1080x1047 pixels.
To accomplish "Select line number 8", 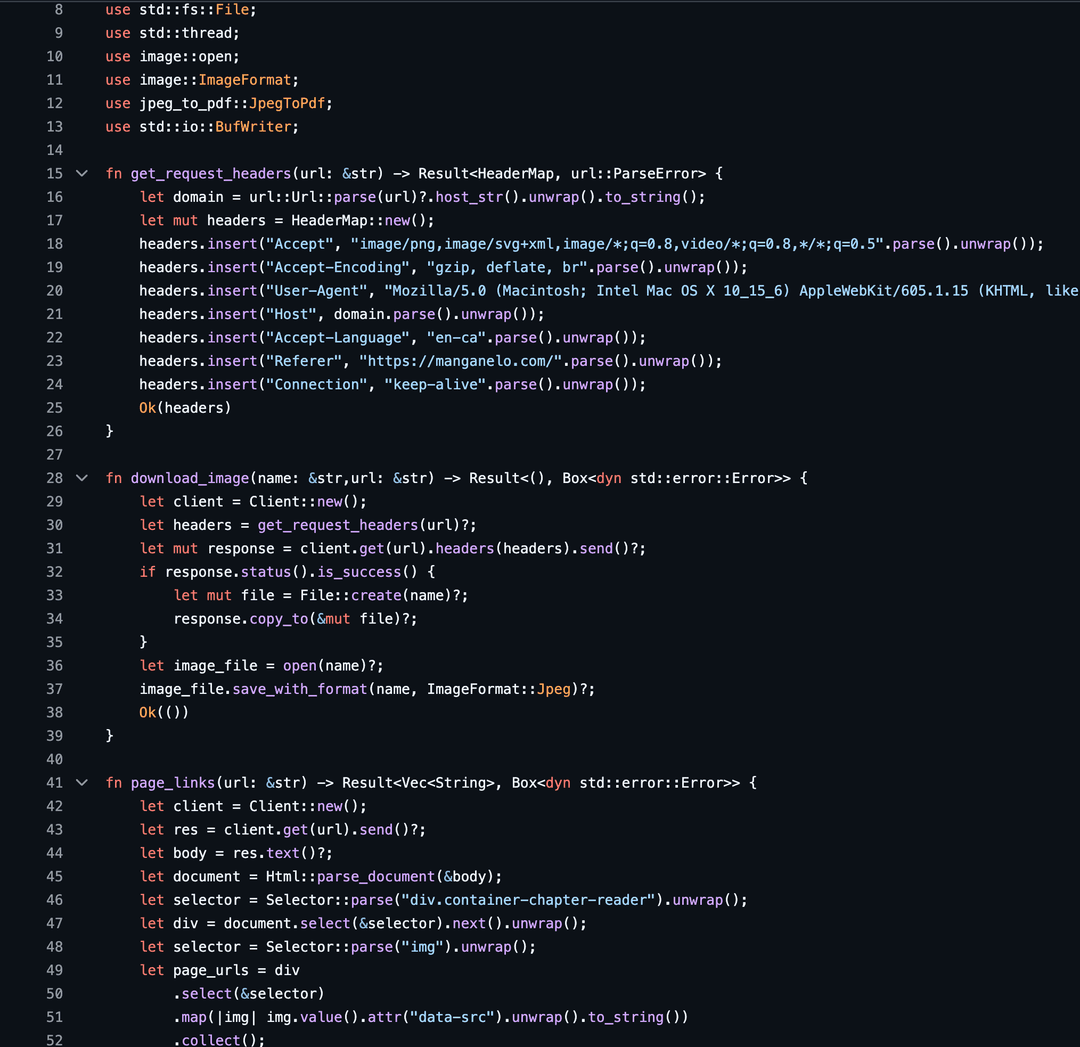I will pos(57,10).
